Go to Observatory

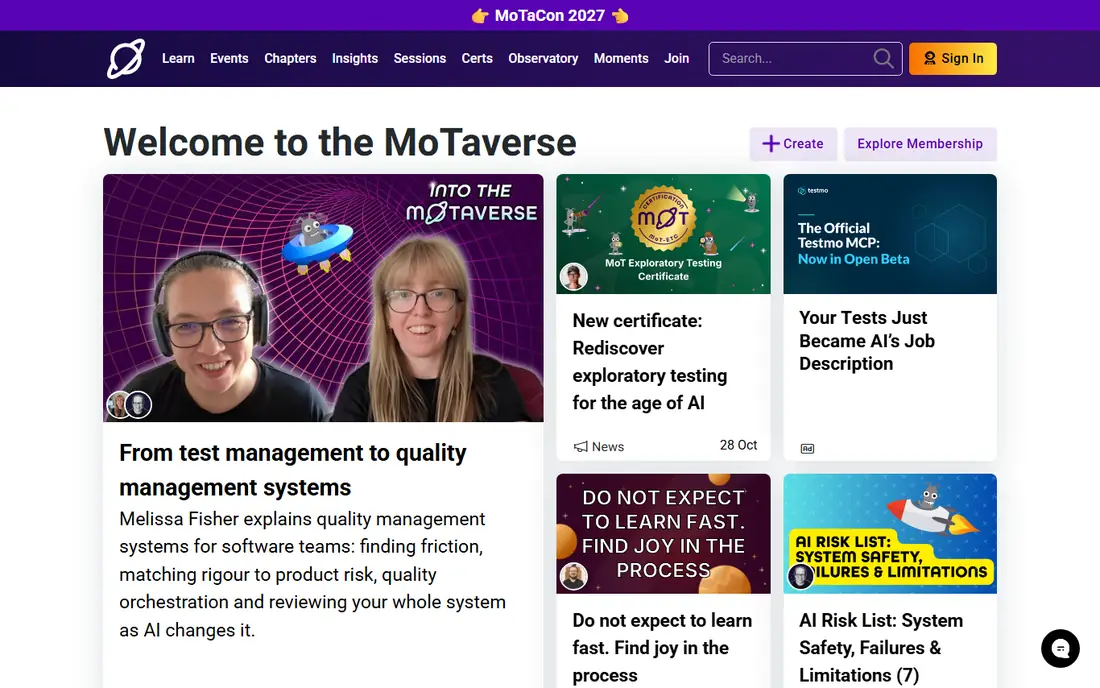pos(543,58)
